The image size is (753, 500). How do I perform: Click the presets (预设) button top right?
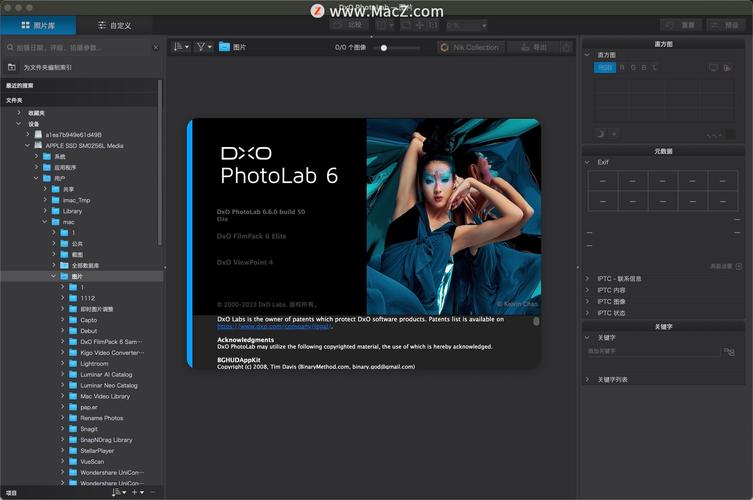coord(724,25)
